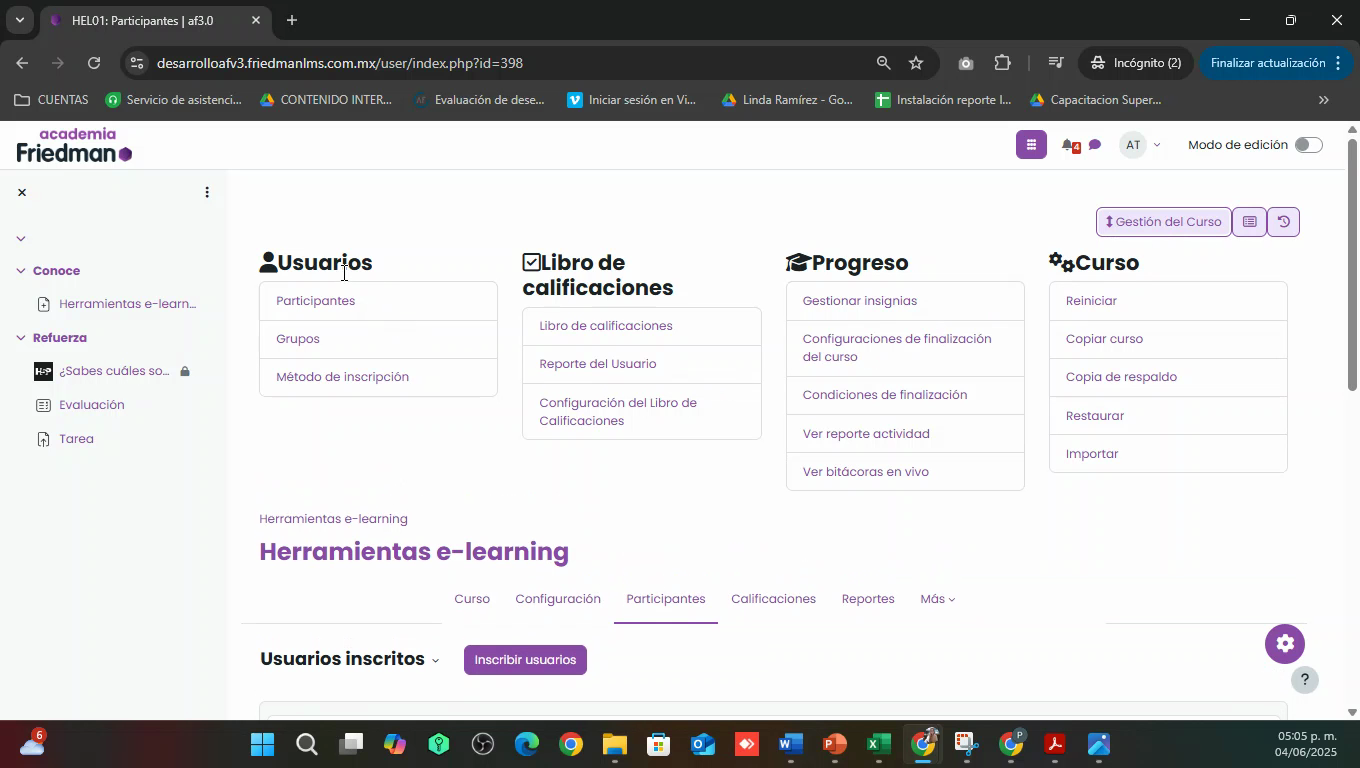Viewport: 1360px width, 768px height.
Task: Click the Copiar curso link
Action: pyautogui.click(x=1104, y=339)
